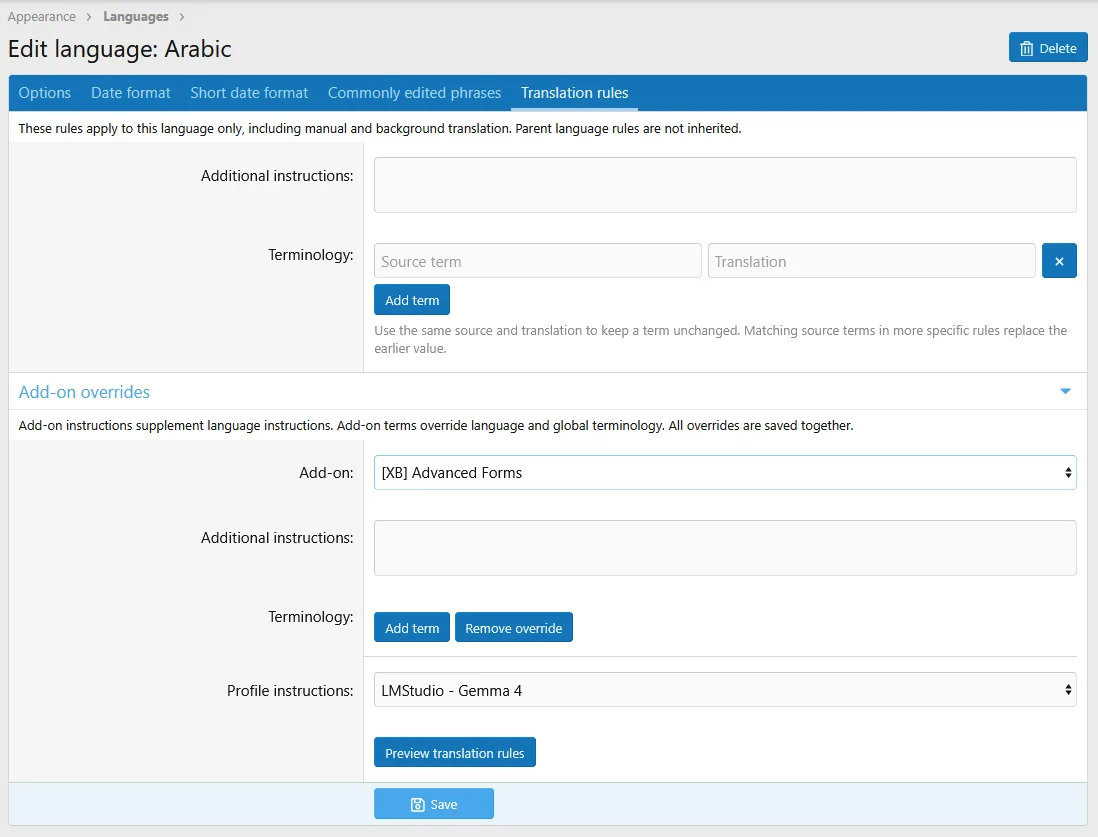The height and width of the screenshot is (837, 1098).
Task: Focus the Translation input field
Action: coord(871,261)
